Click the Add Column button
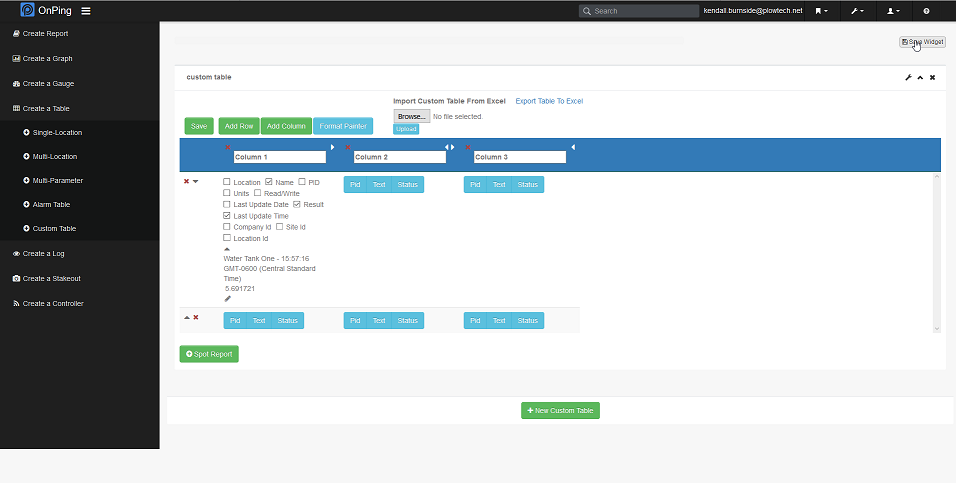This screenshot has height=483, width=956. (x=286, y=126)
